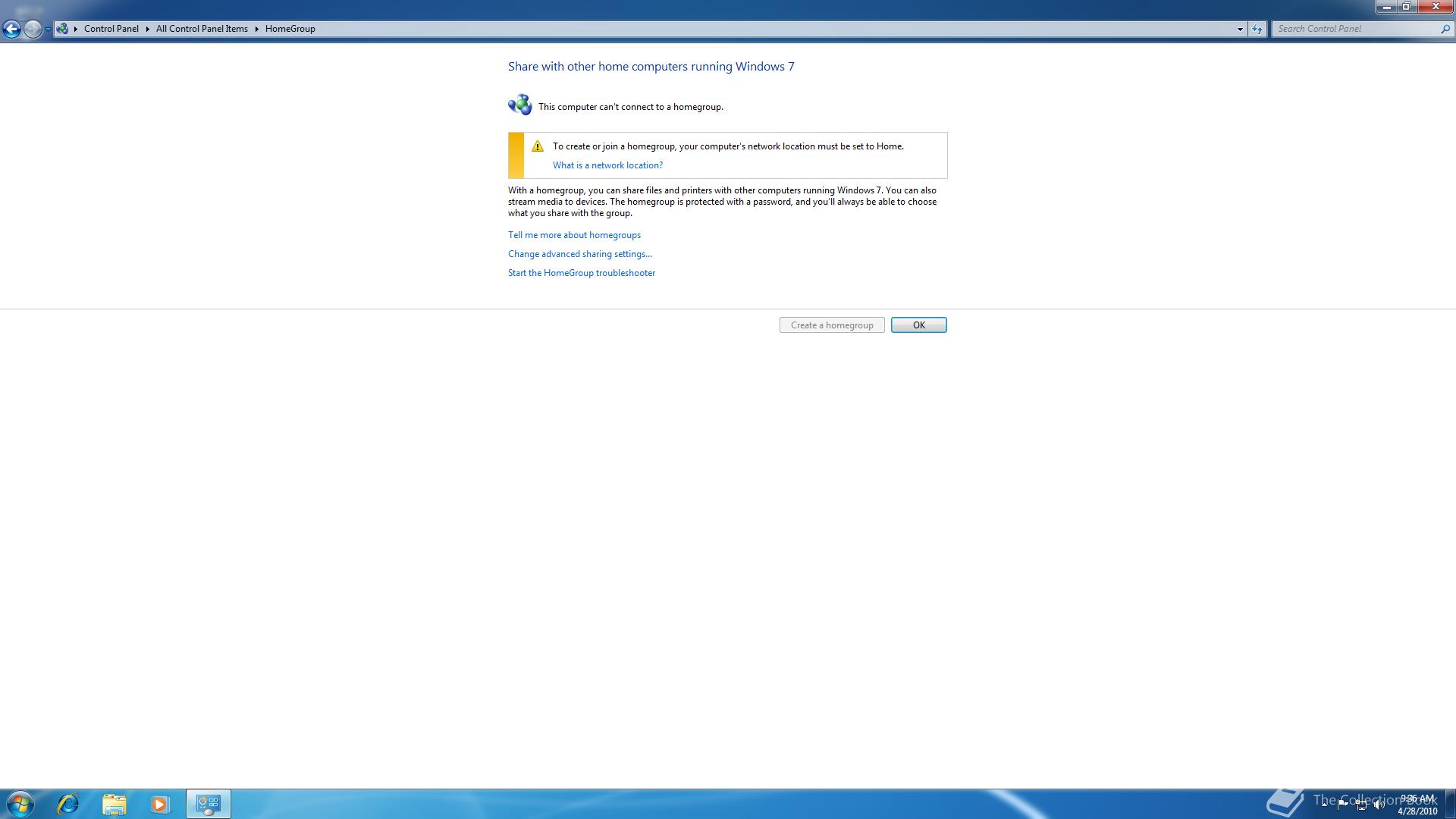Click the Create a homegroup button
The width and height of the screenshot is (1456, 819).
pyautogui.click(x=832, y=325)
